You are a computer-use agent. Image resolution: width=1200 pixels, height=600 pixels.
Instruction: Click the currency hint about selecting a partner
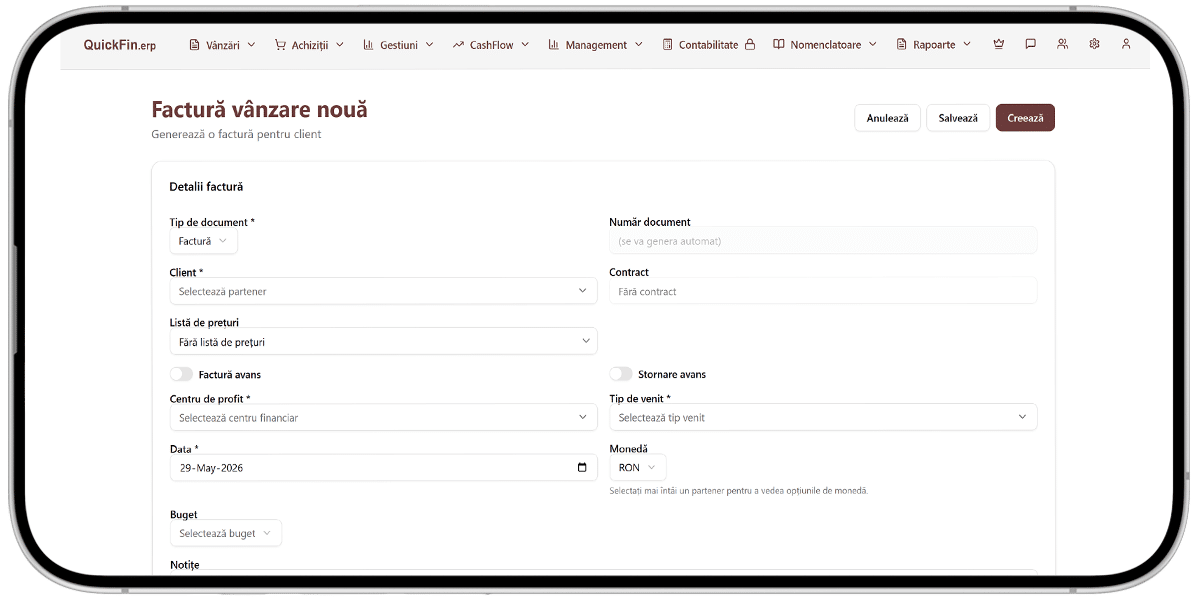pos(739,491)
